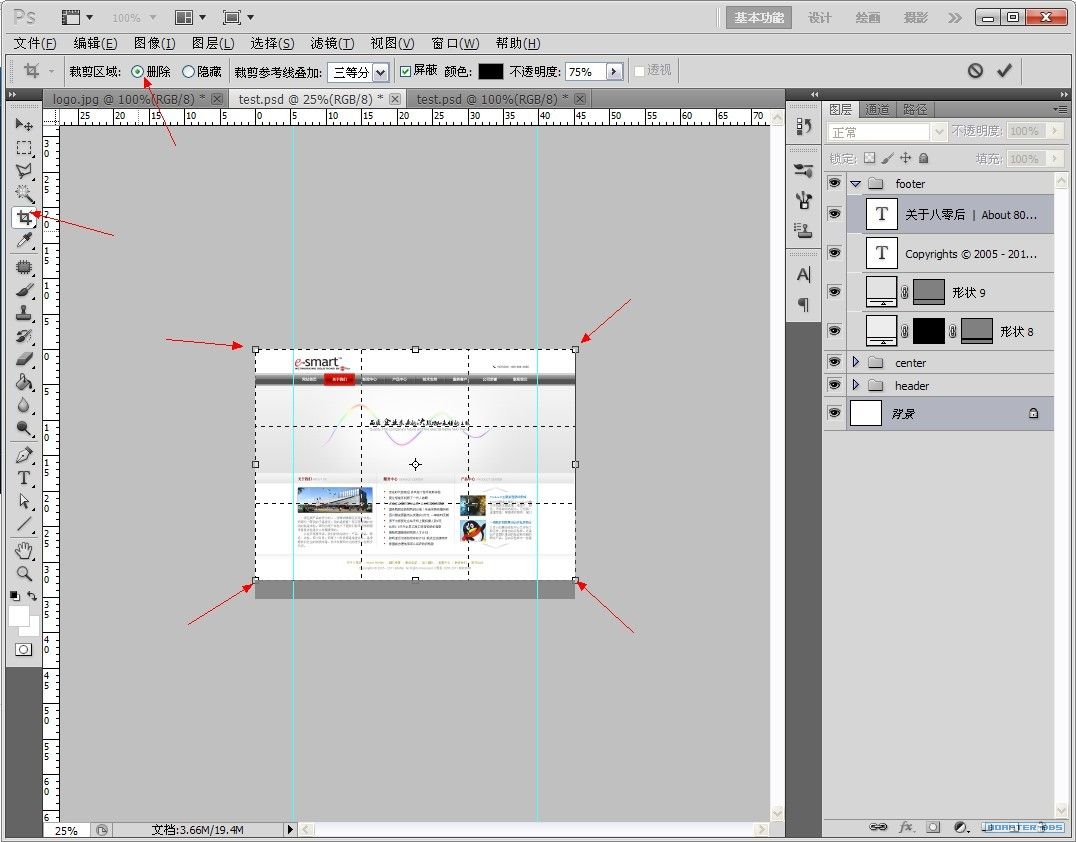Switch to the 摄影 workspace
This screenshot has width=1076, height=842.
[915, 18]
